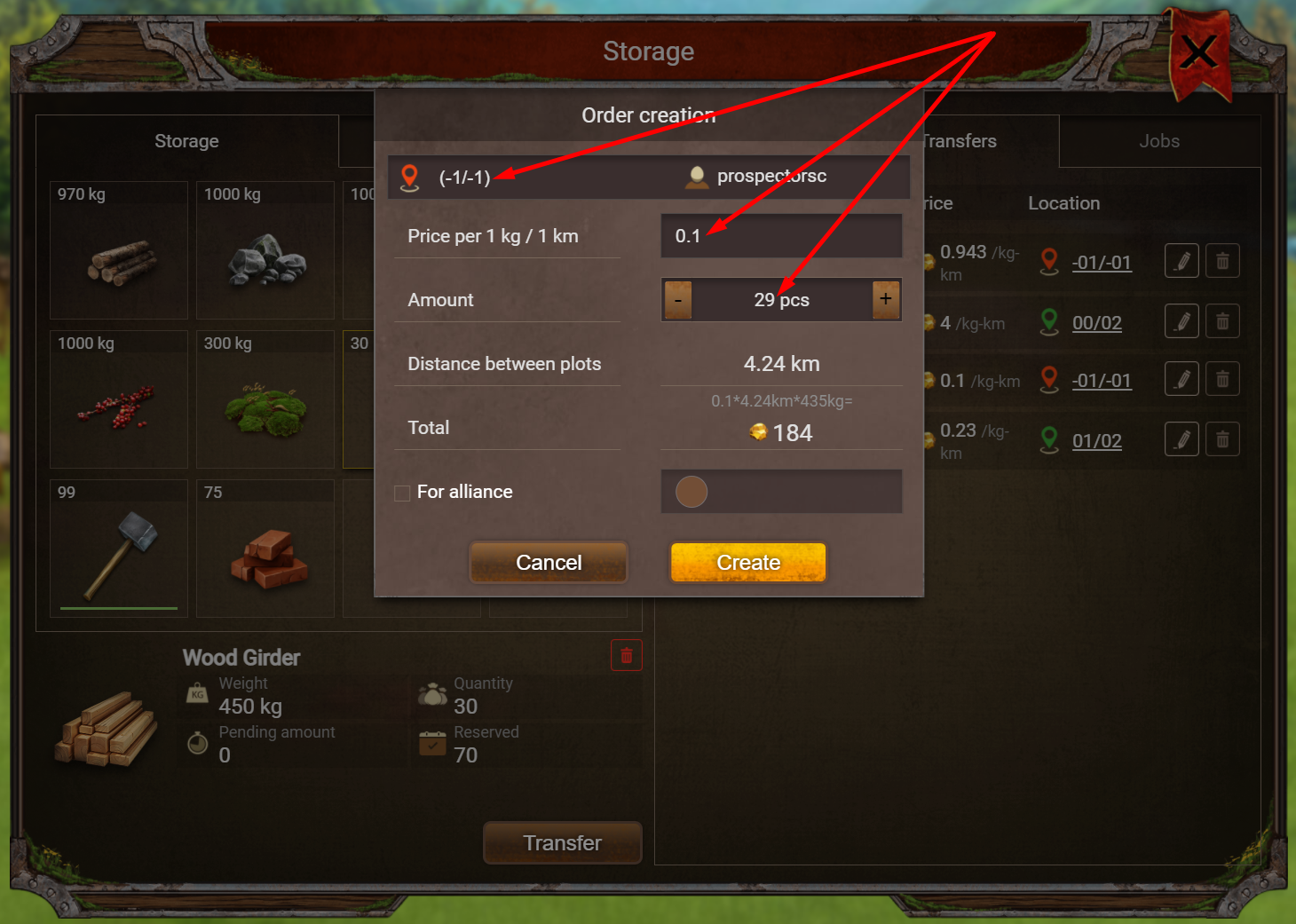This screenshot has width=1296, height=924.
Task: Click the alliance selector field
Action: tap(781, 492)
